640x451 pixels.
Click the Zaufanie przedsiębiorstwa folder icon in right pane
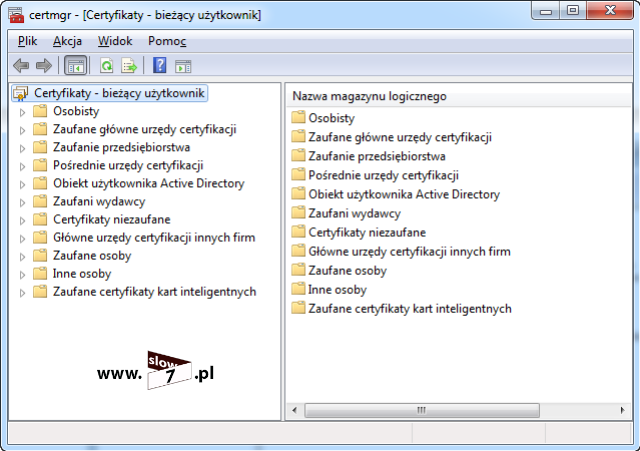298,156
